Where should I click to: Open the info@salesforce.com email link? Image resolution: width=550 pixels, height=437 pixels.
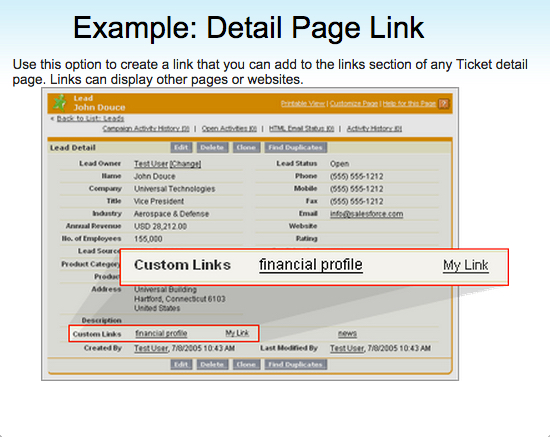pyautogui.click(x=366, y=214)
